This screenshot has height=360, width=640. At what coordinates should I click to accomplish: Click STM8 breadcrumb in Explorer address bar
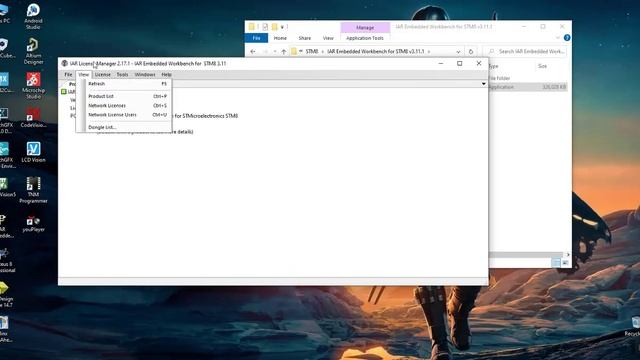pyautogui.click(x=312, y=51)
